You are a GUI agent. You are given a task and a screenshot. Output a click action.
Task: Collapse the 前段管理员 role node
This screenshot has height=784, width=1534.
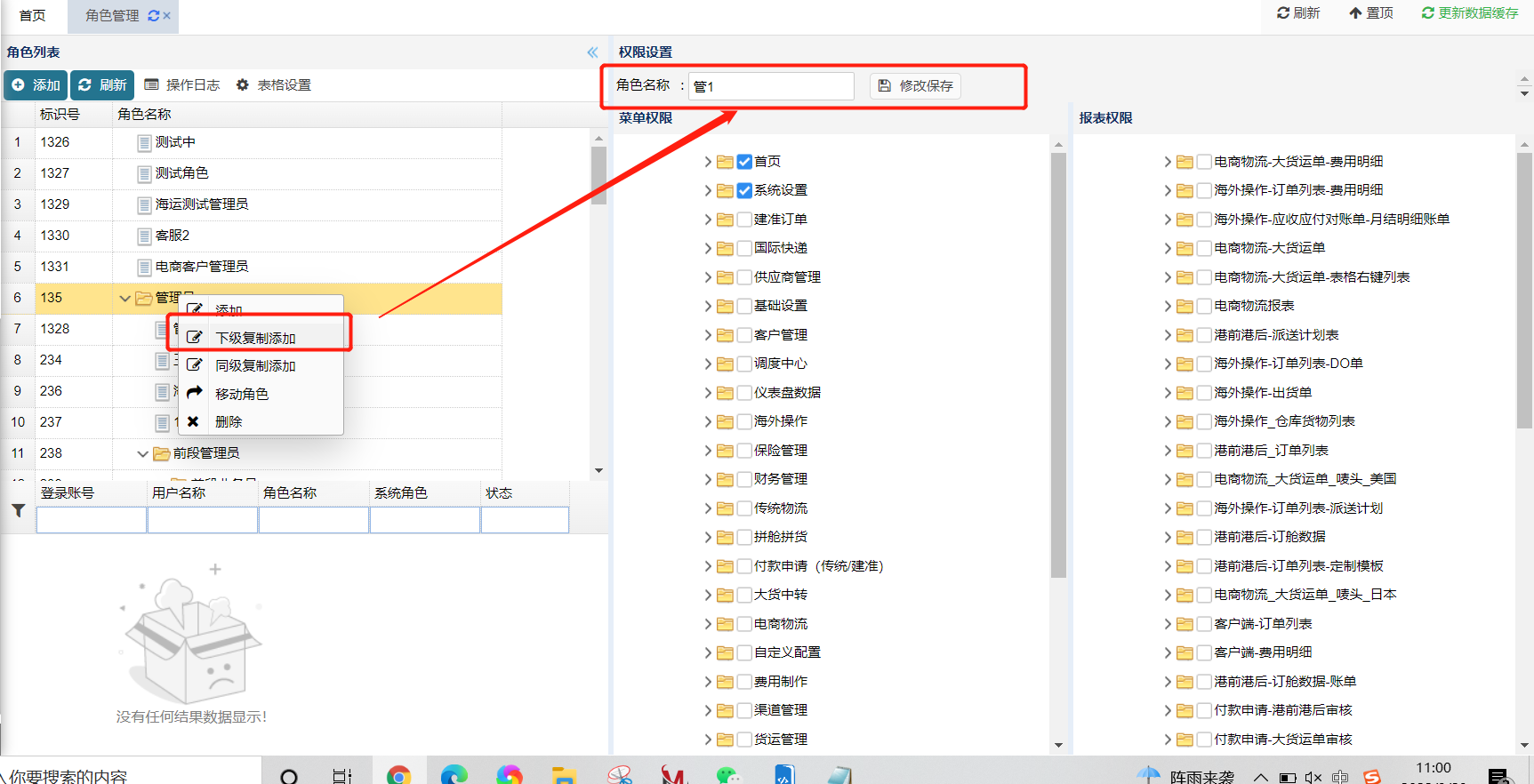click(x=142, y=453)
